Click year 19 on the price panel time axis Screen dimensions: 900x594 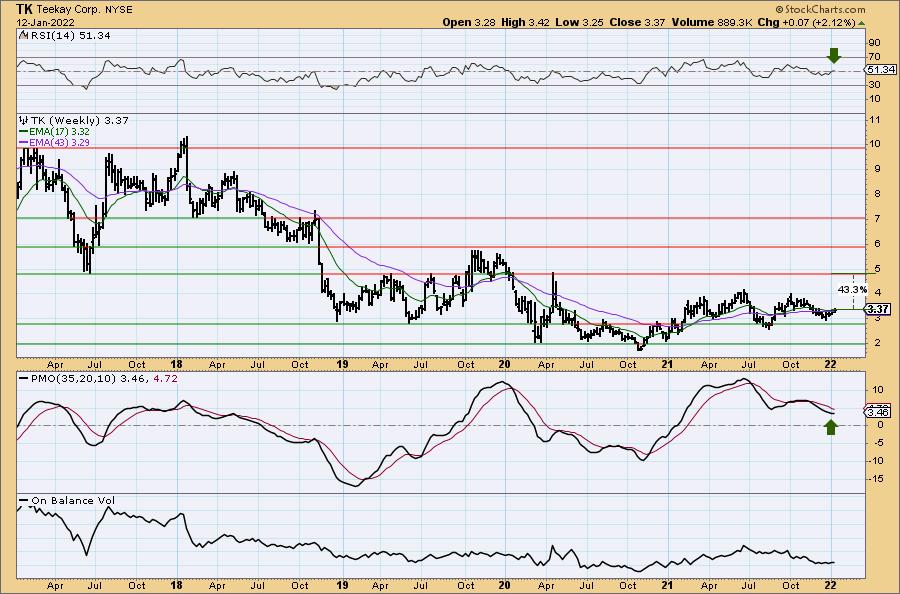[x=342, y=364]
